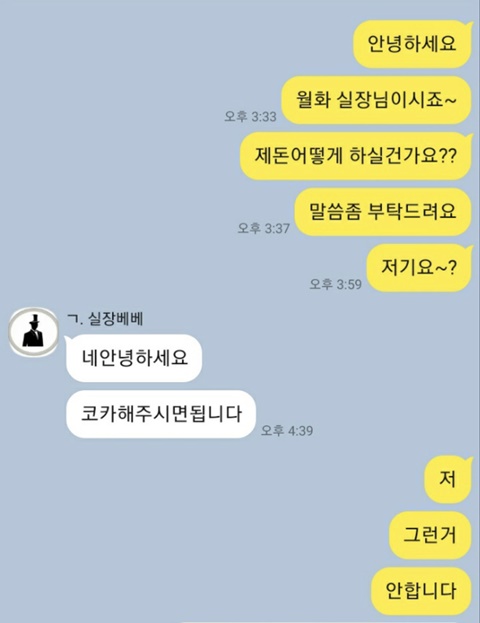Open the top-hat silhouette profile picture
The height and width of the screenshot is (623, 480).
click(x=34, y=332)
